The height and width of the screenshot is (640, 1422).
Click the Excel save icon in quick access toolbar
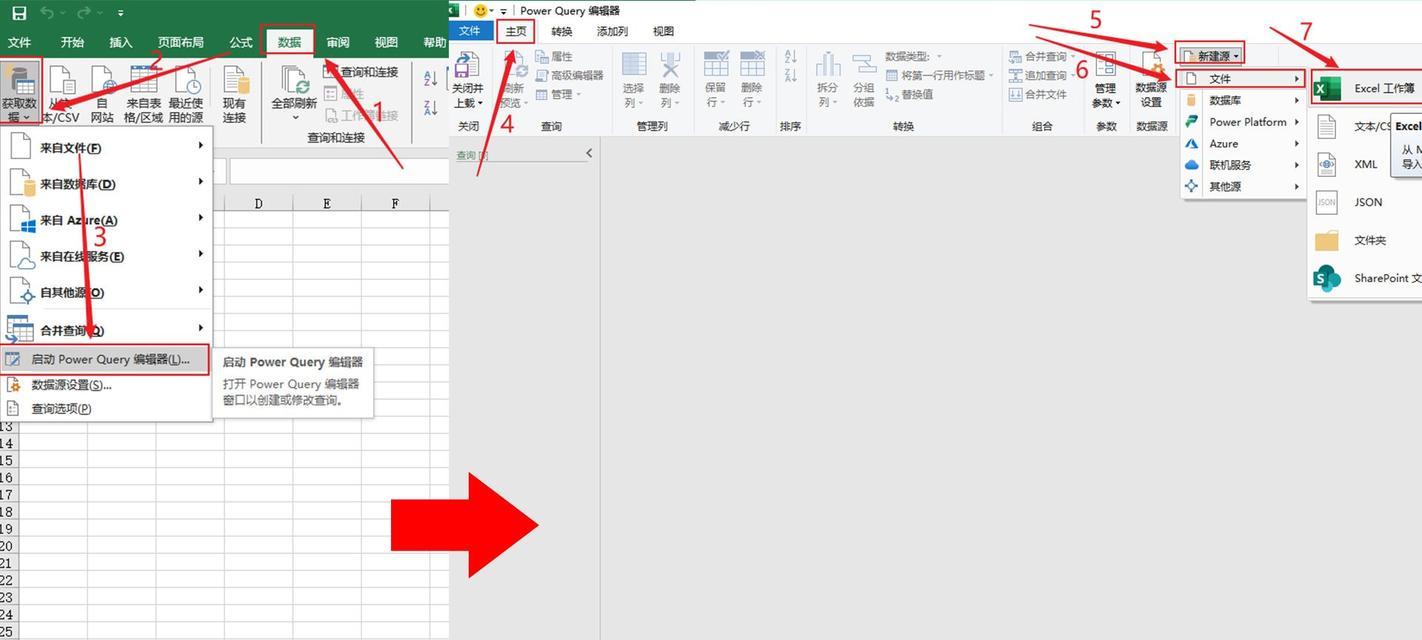[x=19, y=13]
